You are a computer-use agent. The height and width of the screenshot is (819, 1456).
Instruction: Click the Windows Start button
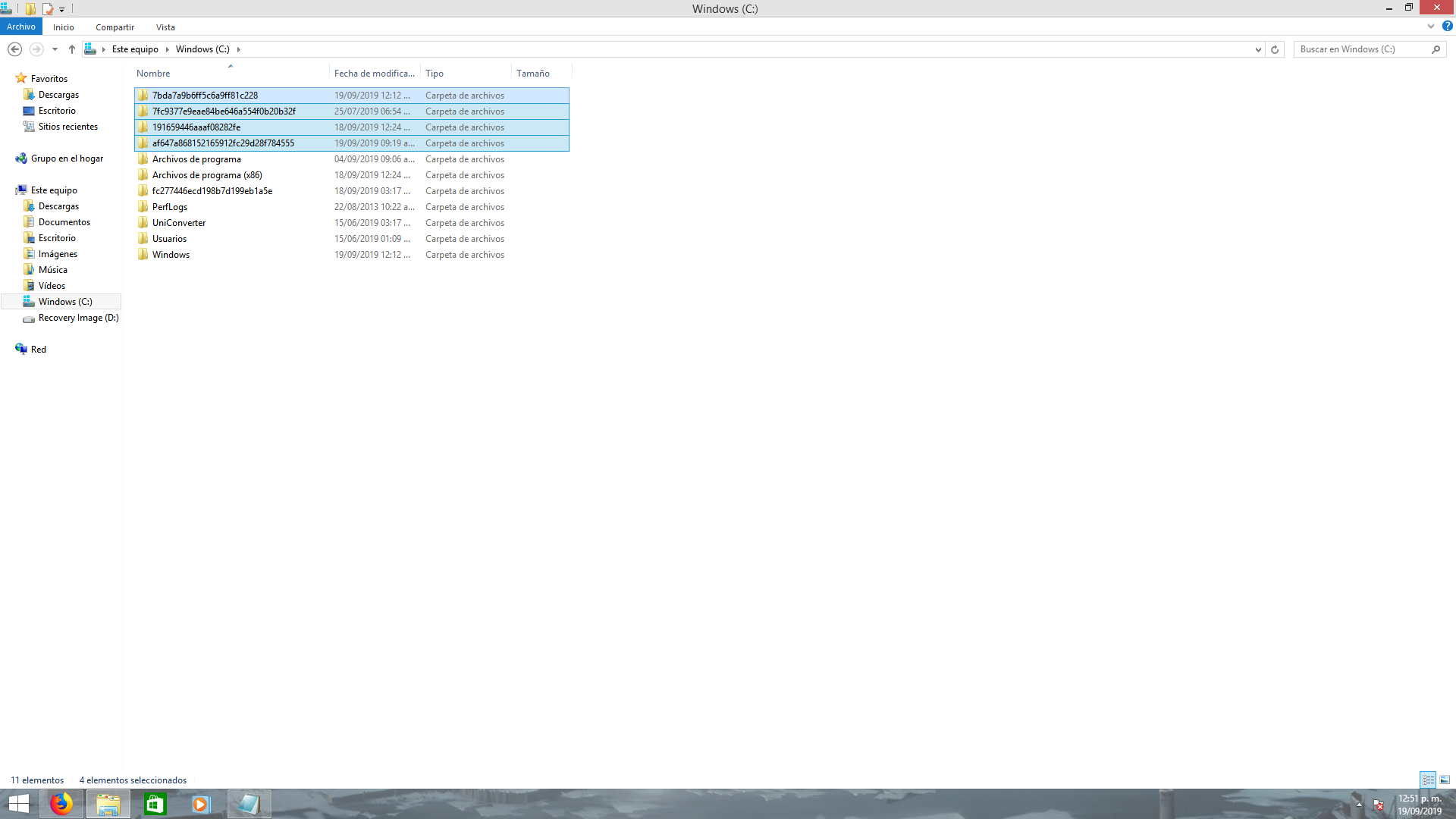18,804
